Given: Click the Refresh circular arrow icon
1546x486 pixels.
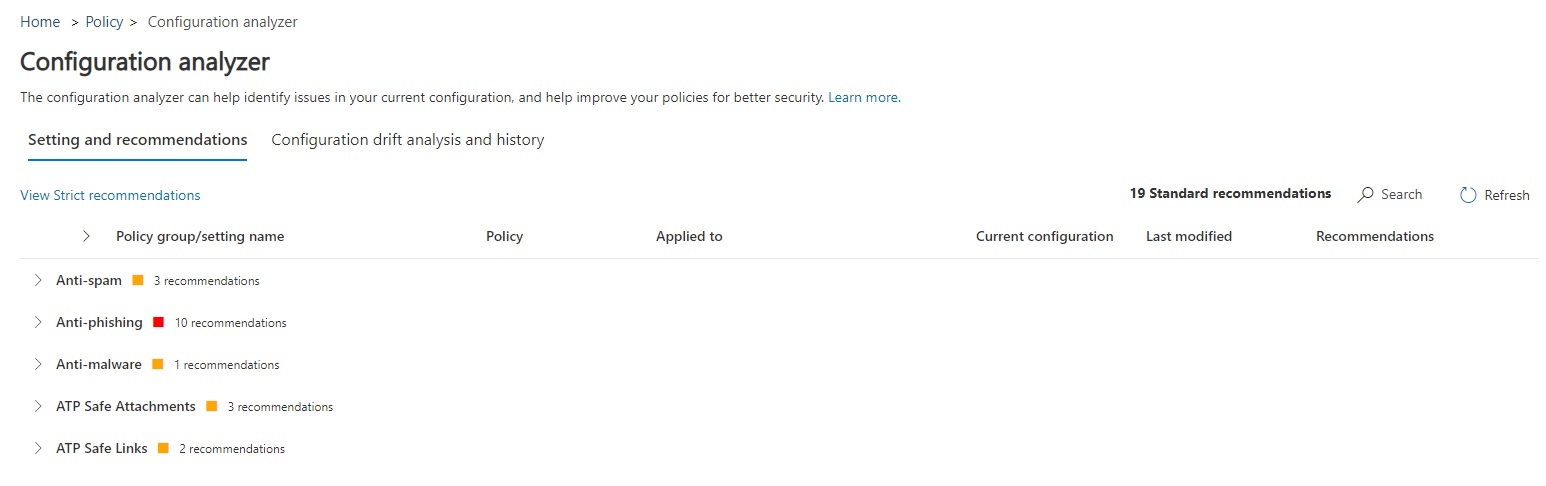Looking at the screenshot, I should pos(1468,195).
